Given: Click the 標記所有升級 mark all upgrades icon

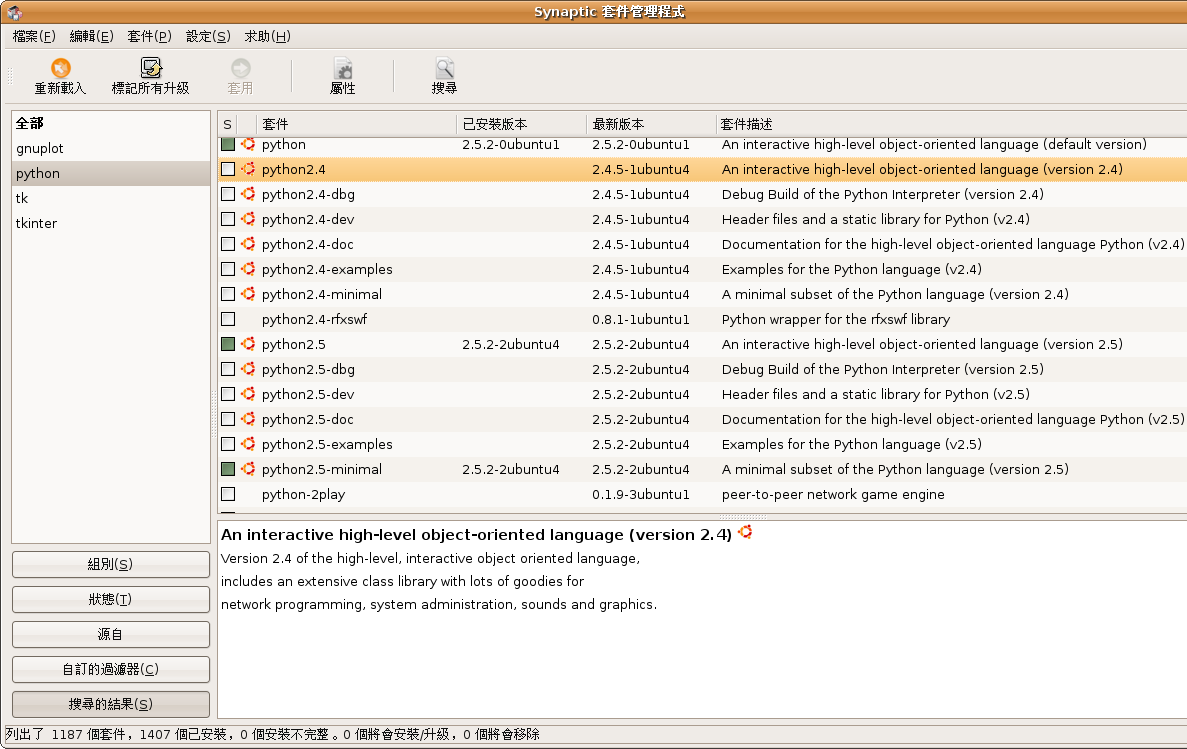Looking at the screenshot, I should click(x=151, y=68).
